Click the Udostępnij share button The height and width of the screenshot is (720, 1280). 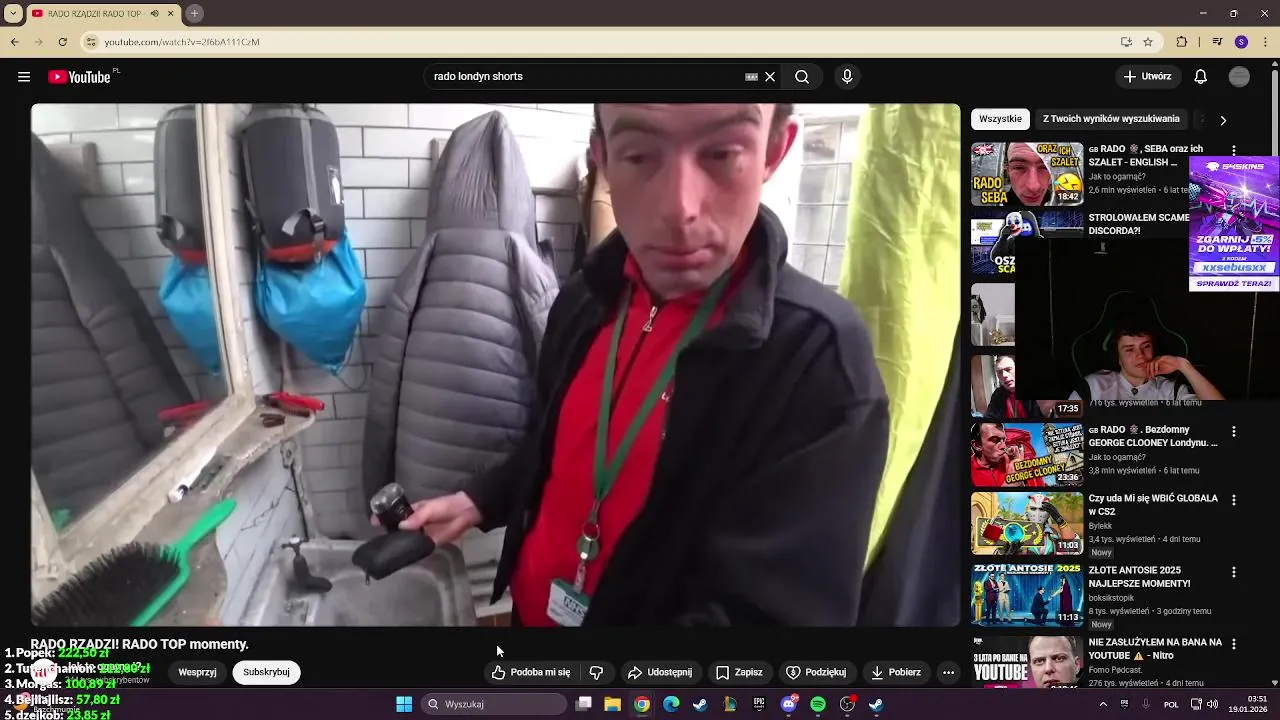659,672
